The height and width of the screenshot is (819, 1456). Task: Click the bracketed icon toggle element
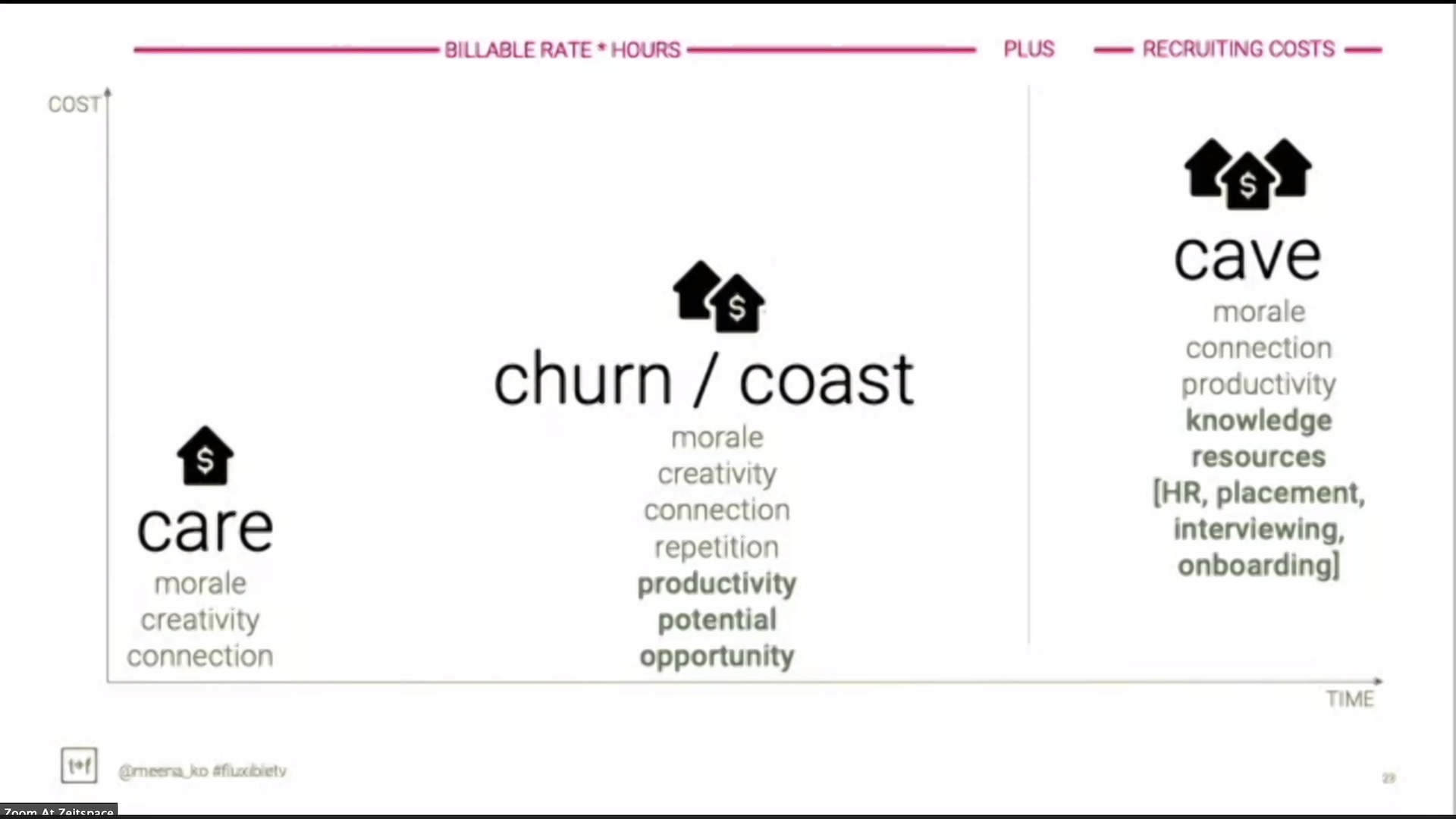click(79, 764)
